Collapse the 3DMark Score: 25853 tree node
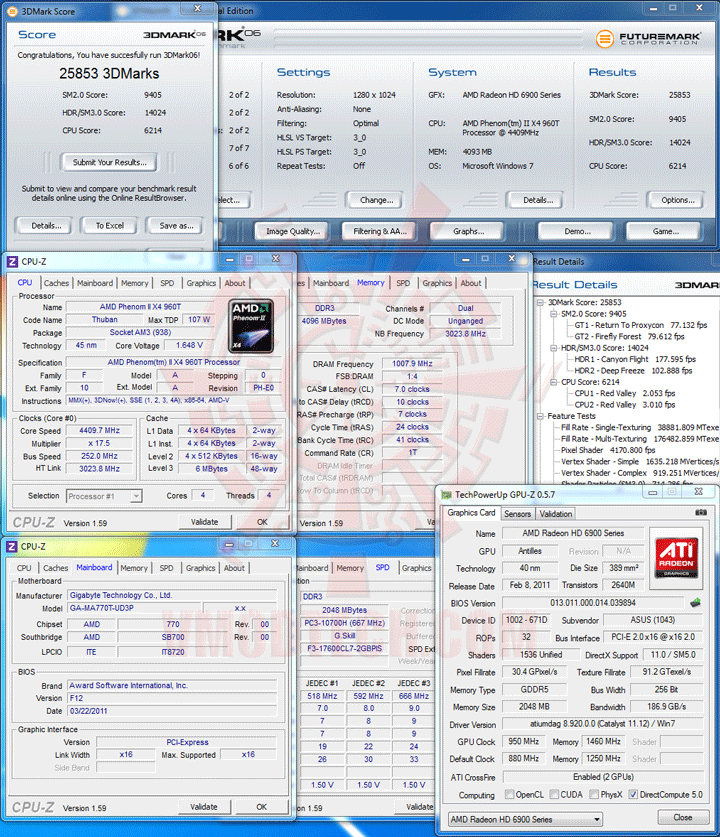 pyautogui.click(x=540, y=302)
